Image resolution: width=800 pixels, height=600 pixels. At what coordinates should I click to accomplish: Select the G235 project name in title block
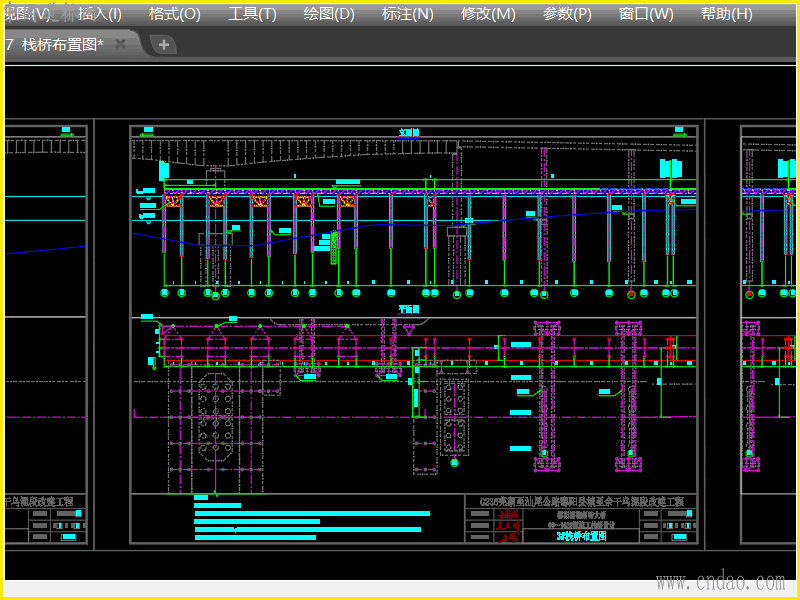tap(581, 501)
